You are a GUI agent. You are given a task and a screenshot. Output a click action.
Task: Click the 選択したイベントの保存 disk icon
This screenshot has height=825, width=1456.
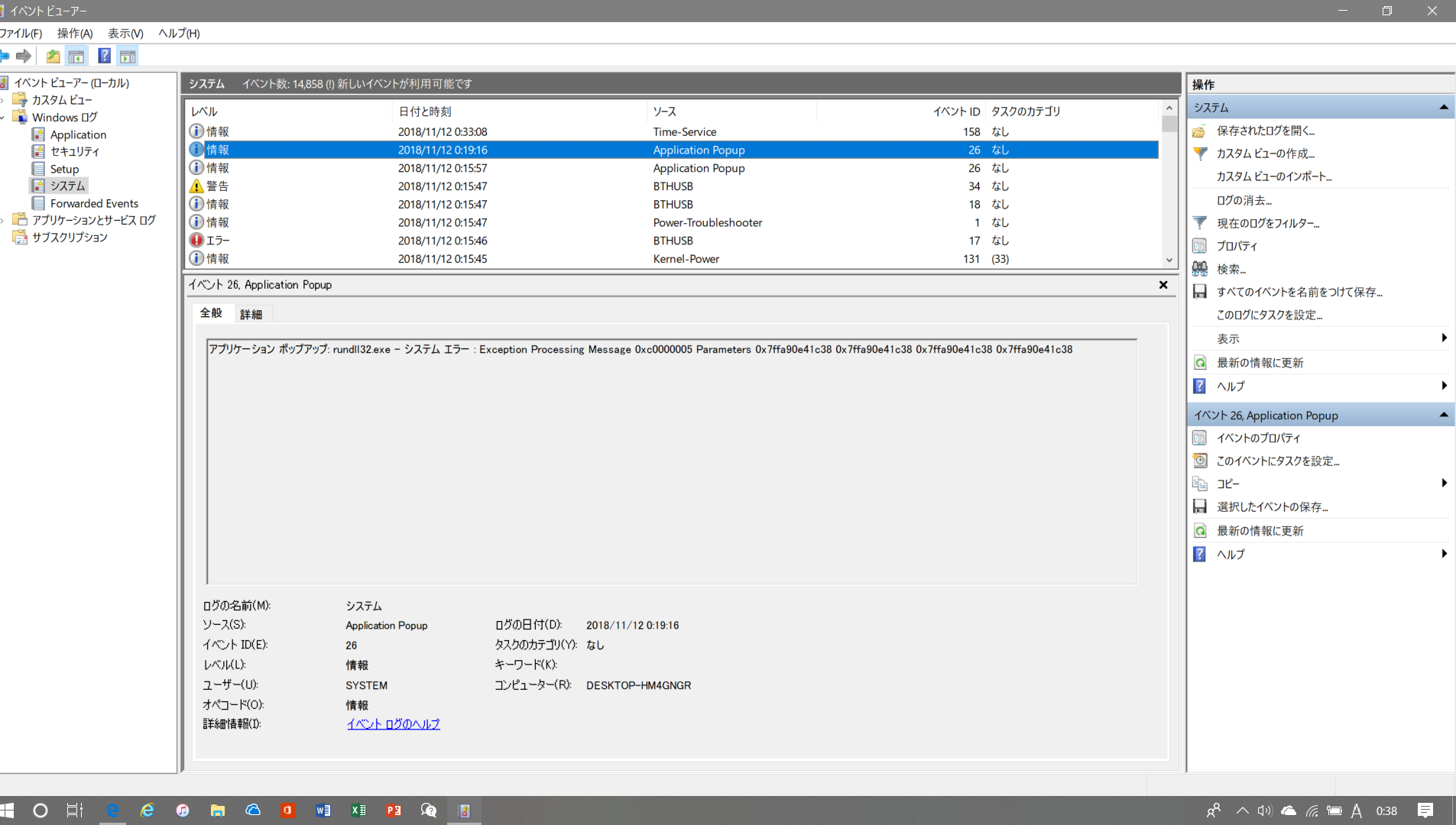pos(1200,506)
